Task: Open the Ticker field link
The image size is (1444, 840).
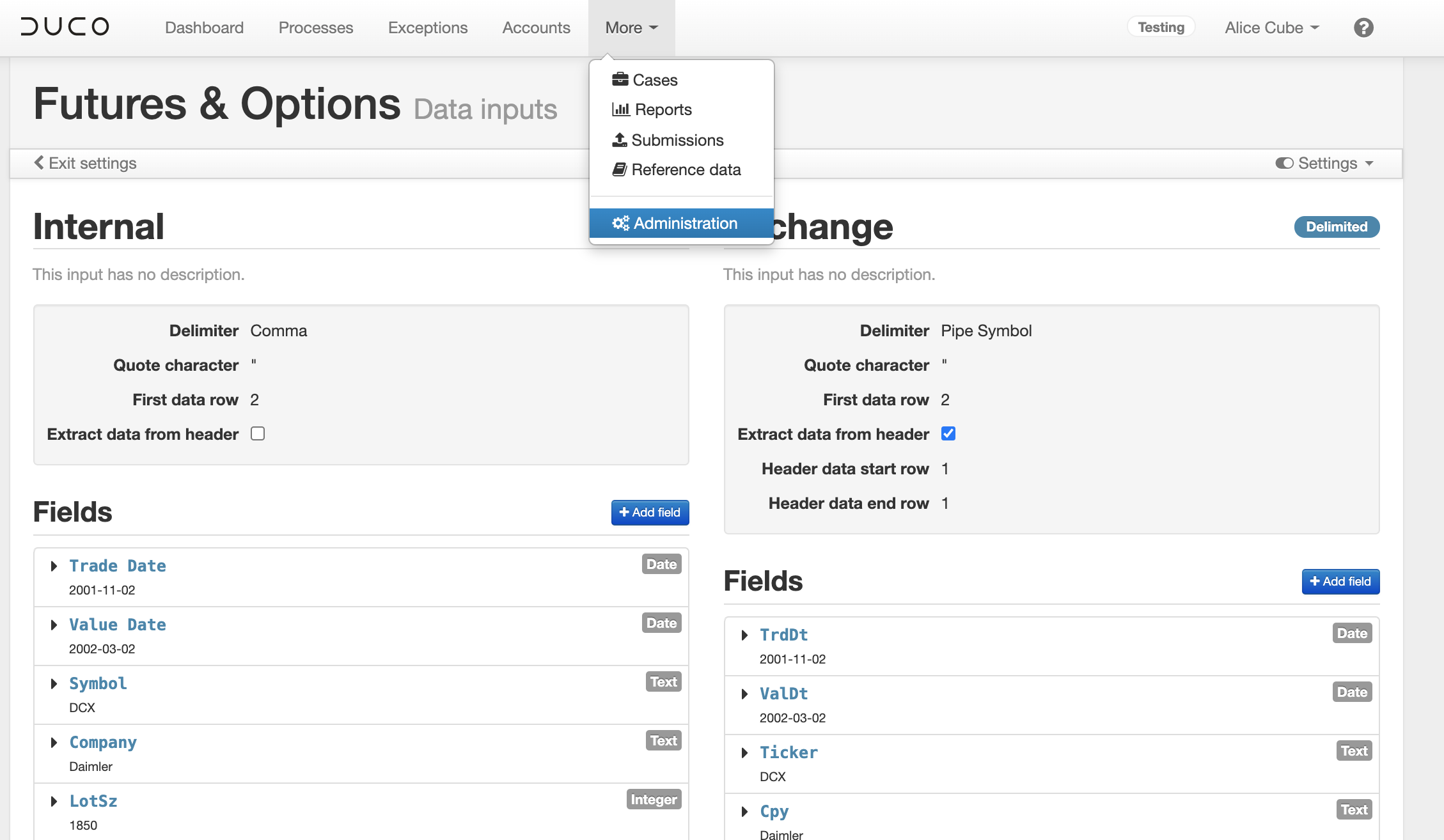Action: pyautogui.click(x=789, y=752)
